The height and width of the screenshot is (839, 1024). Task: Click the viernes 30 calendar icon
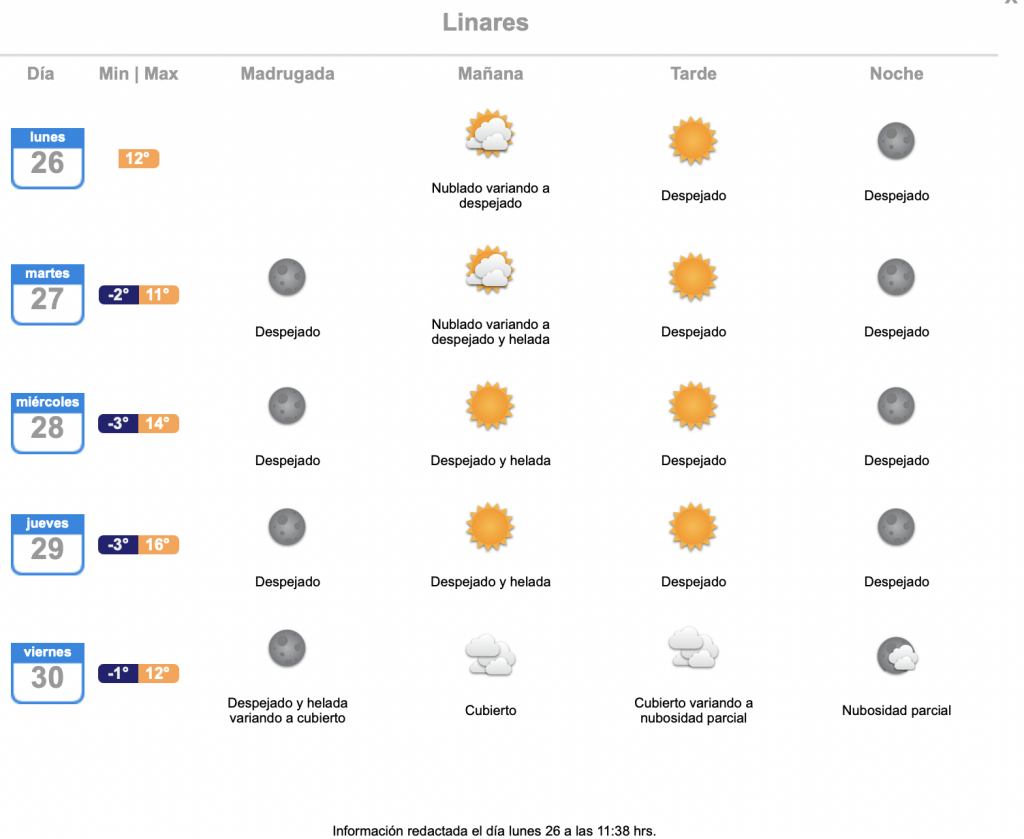48,673
